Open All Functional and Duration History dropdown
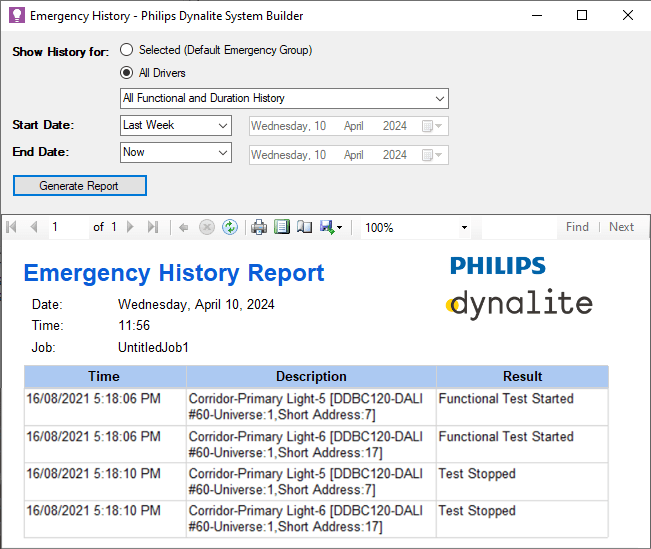 tap(284, 98)
